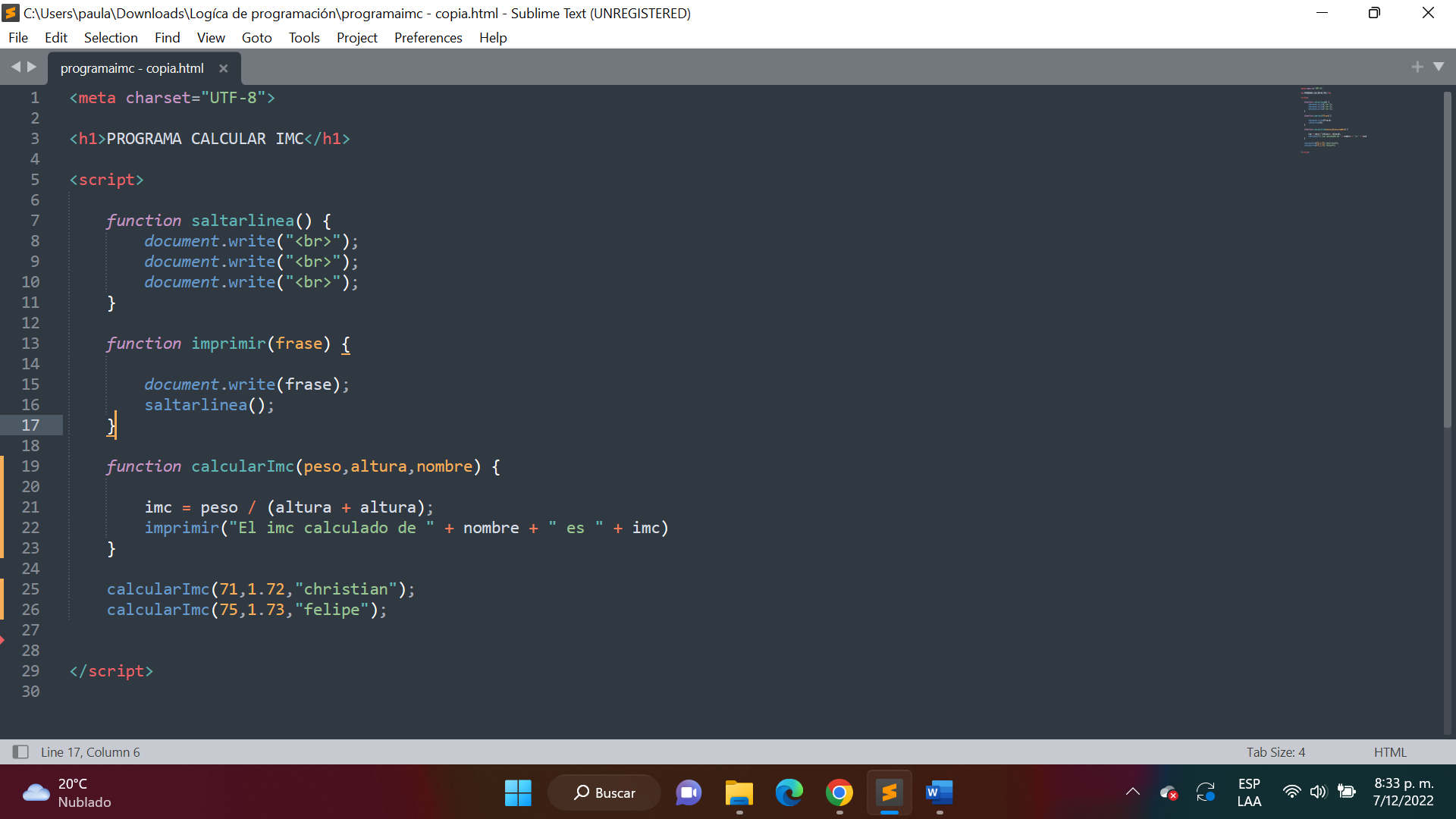The image size is (1456, 819).
Task: Click the sync update tray icon
Action: point(1206,792)
